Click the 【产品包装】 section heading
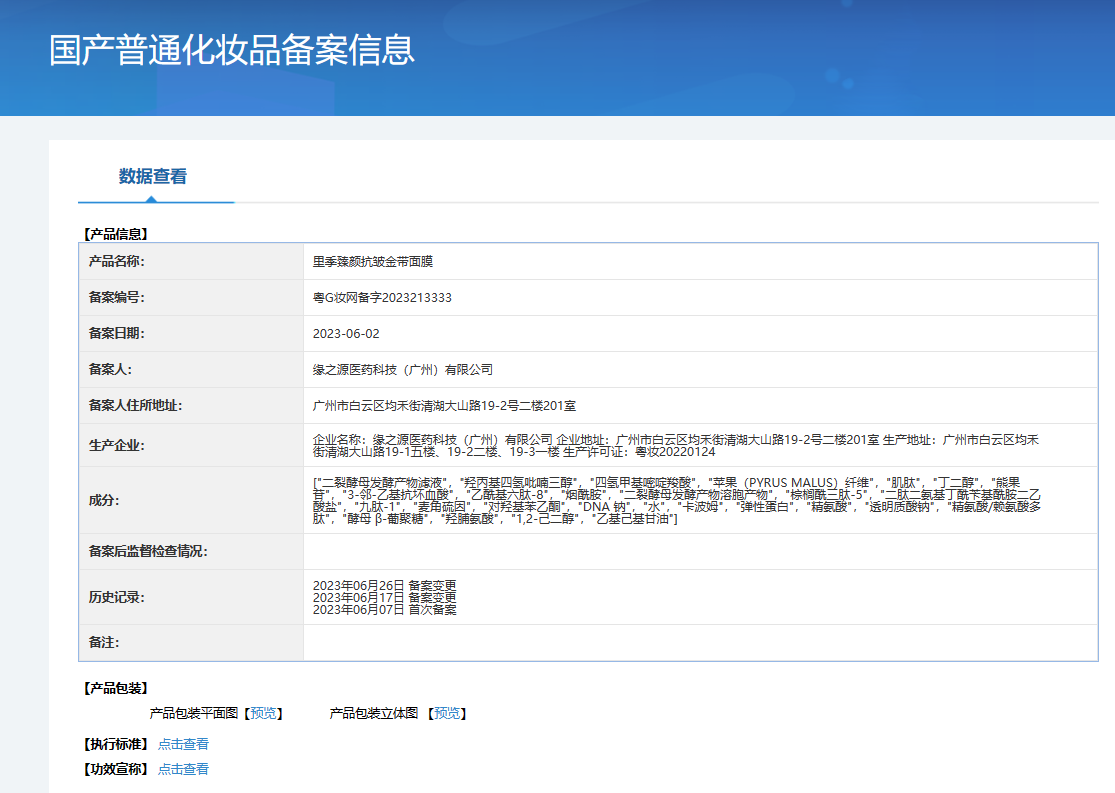The image size is (1115, 793). 115,688
